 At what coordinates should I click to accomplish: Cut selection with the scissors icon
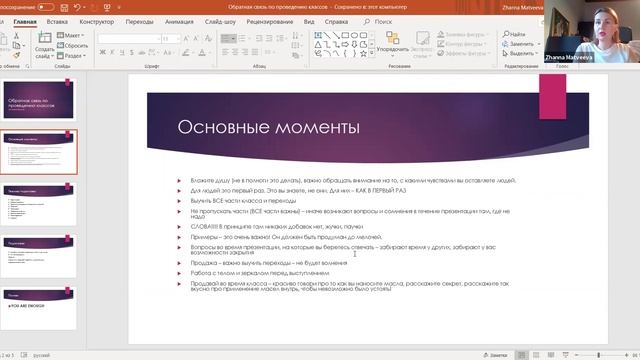(16, 36)
